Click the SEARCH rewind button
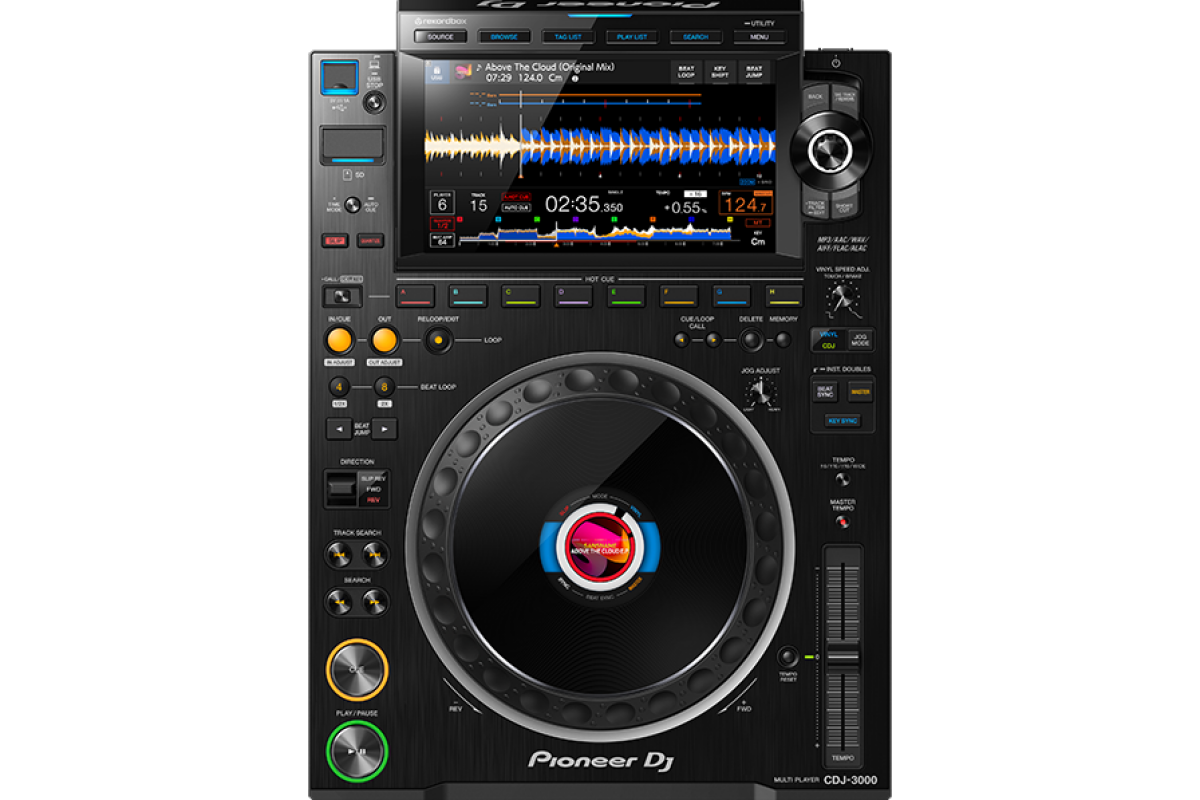The image size is (1200, 800). [340, 601]
